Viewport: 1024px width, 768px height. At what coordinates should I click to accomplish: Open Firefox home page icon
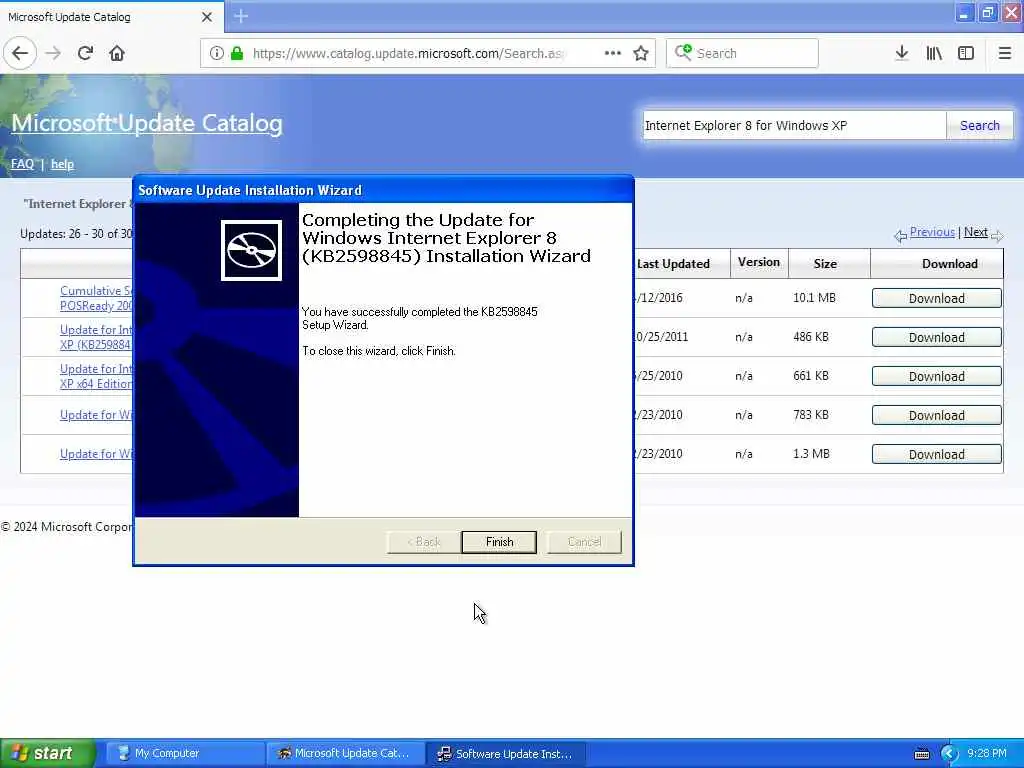pos(117,54)
